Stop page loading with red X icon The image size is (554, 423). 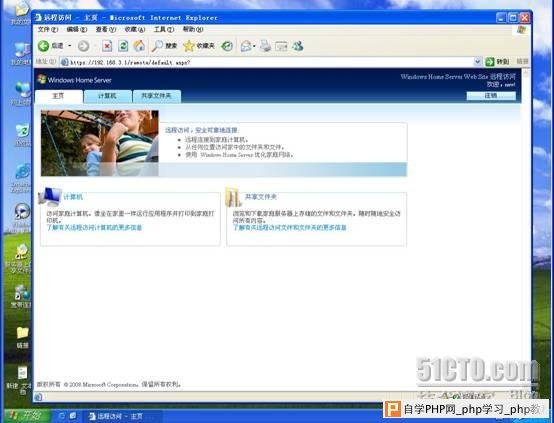click(x=107, y=46)
